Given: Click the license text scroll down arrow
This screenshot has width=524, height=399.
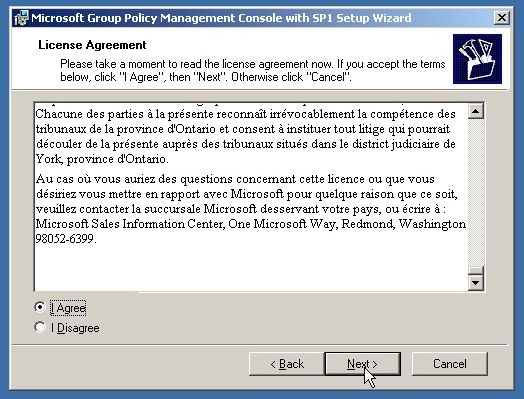Looking at the screenshot, I should (x=476, y=283).
